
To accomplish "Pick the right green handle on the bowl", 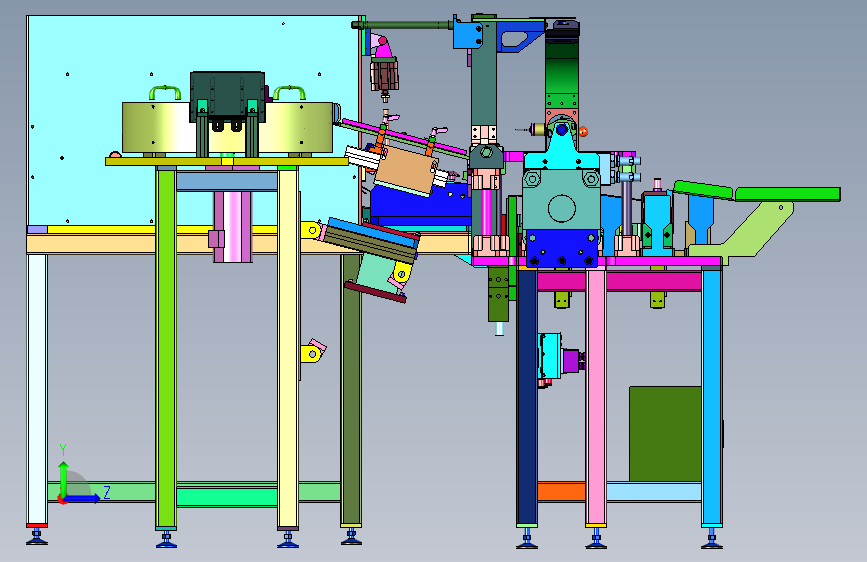I will [289, 92].
